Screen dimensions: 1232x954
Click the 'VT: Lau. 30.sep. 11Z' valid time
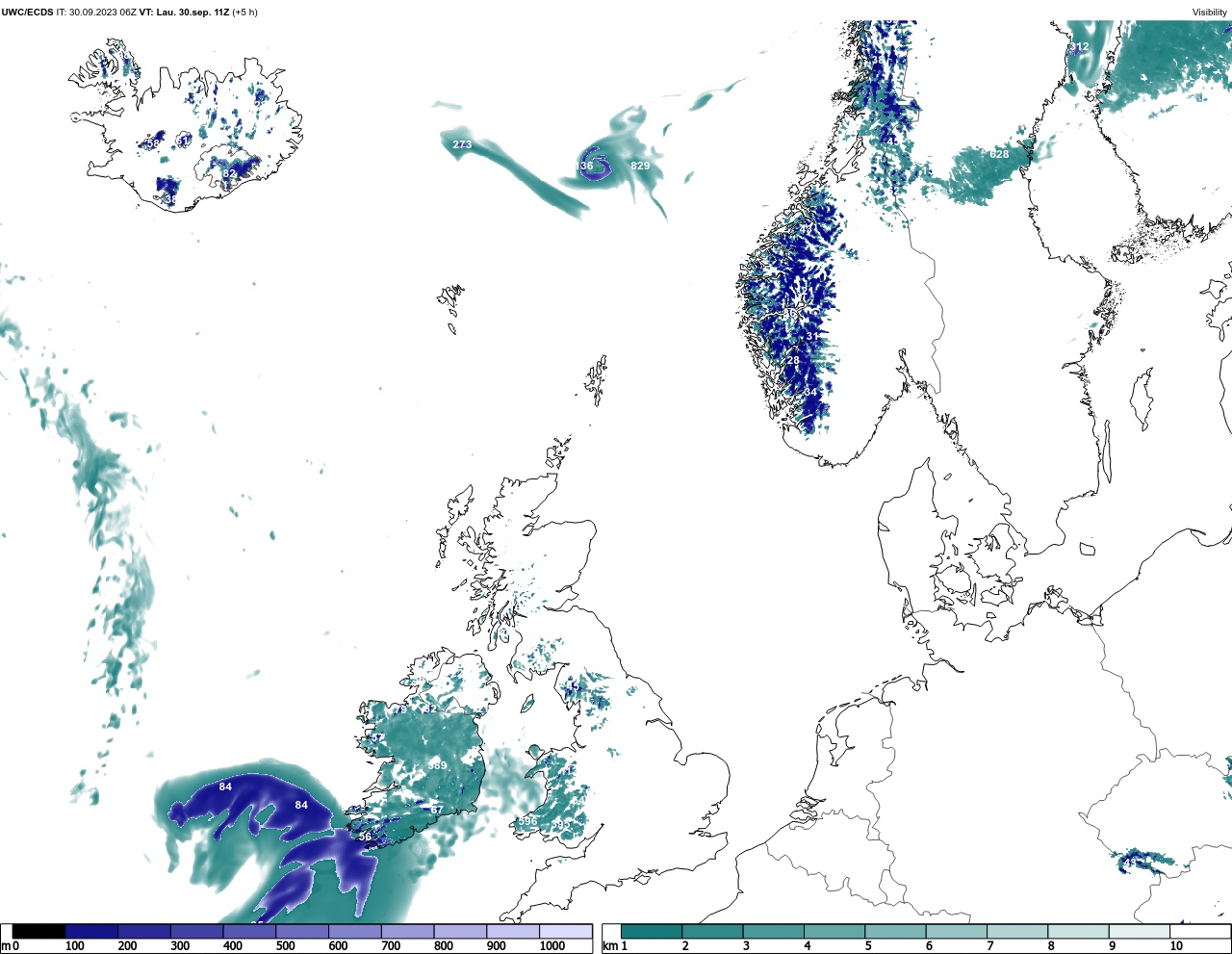click(x=184, y=13)
